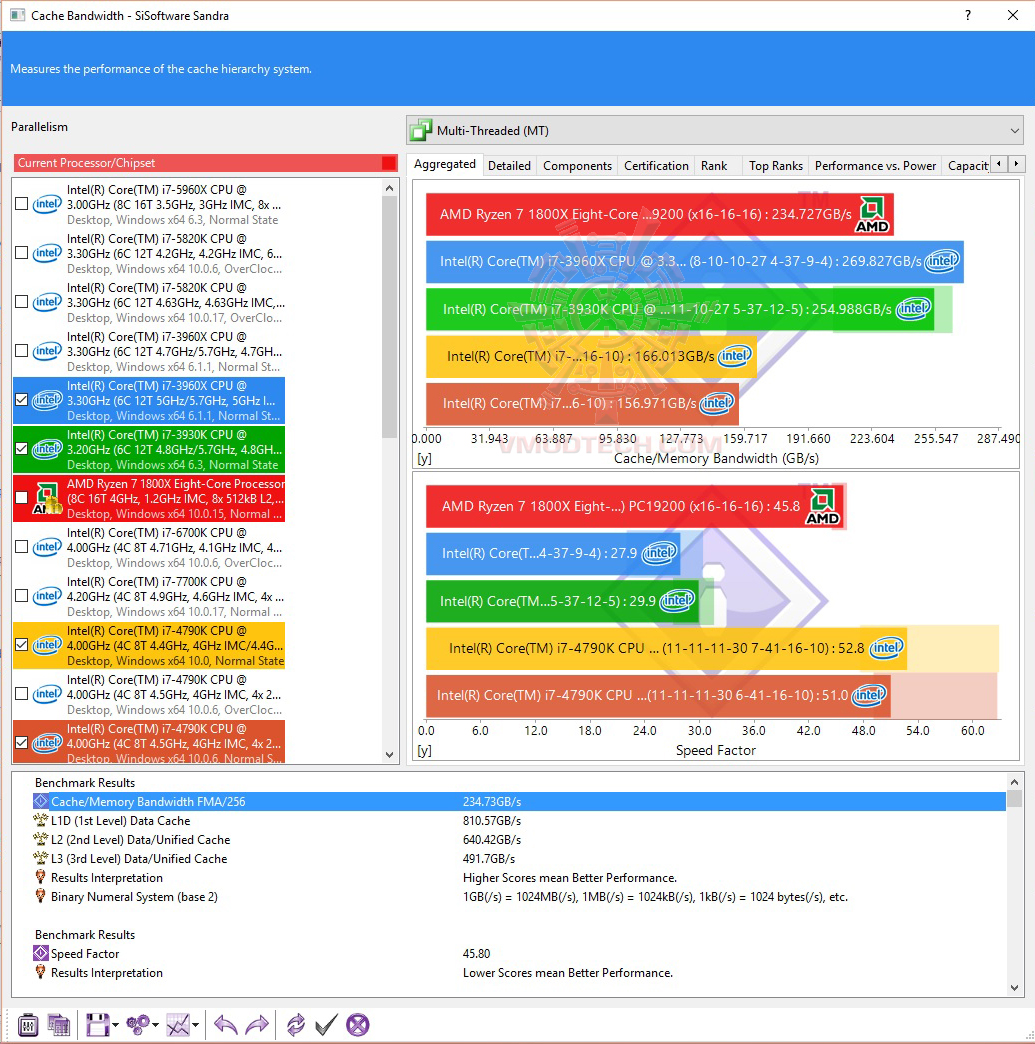Click the refresh results icon
This screenshot has width=1035, height=1044.
tap(296, 1025)
